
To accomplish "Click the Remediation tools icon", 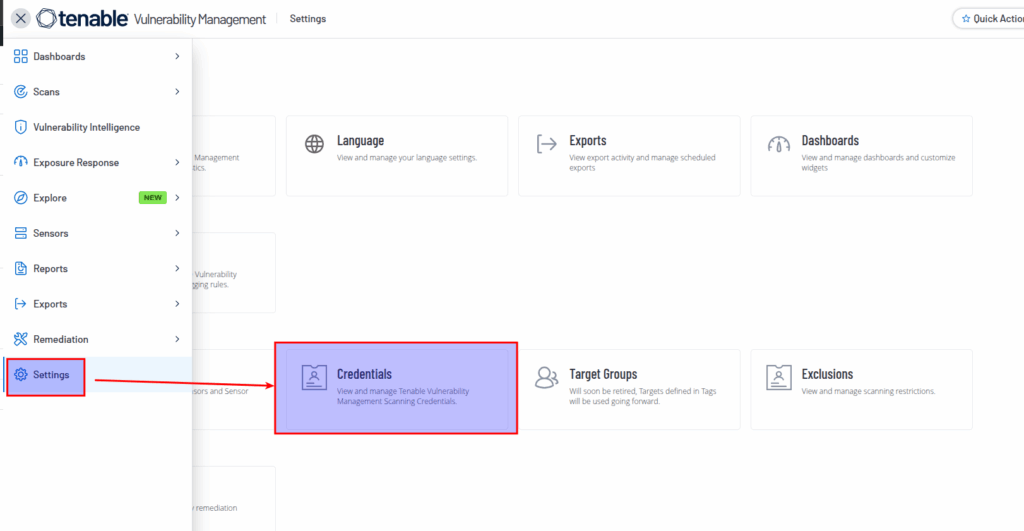I will tap(20, 339).
